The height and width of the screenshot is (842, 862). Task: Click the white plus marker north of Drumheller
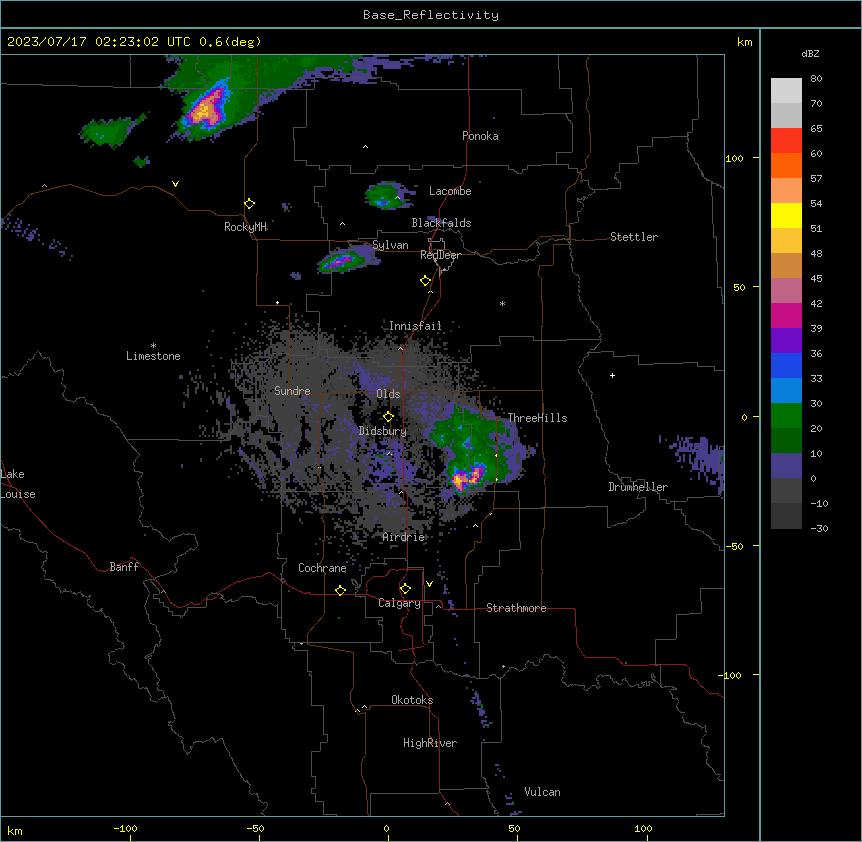point(612,375)
